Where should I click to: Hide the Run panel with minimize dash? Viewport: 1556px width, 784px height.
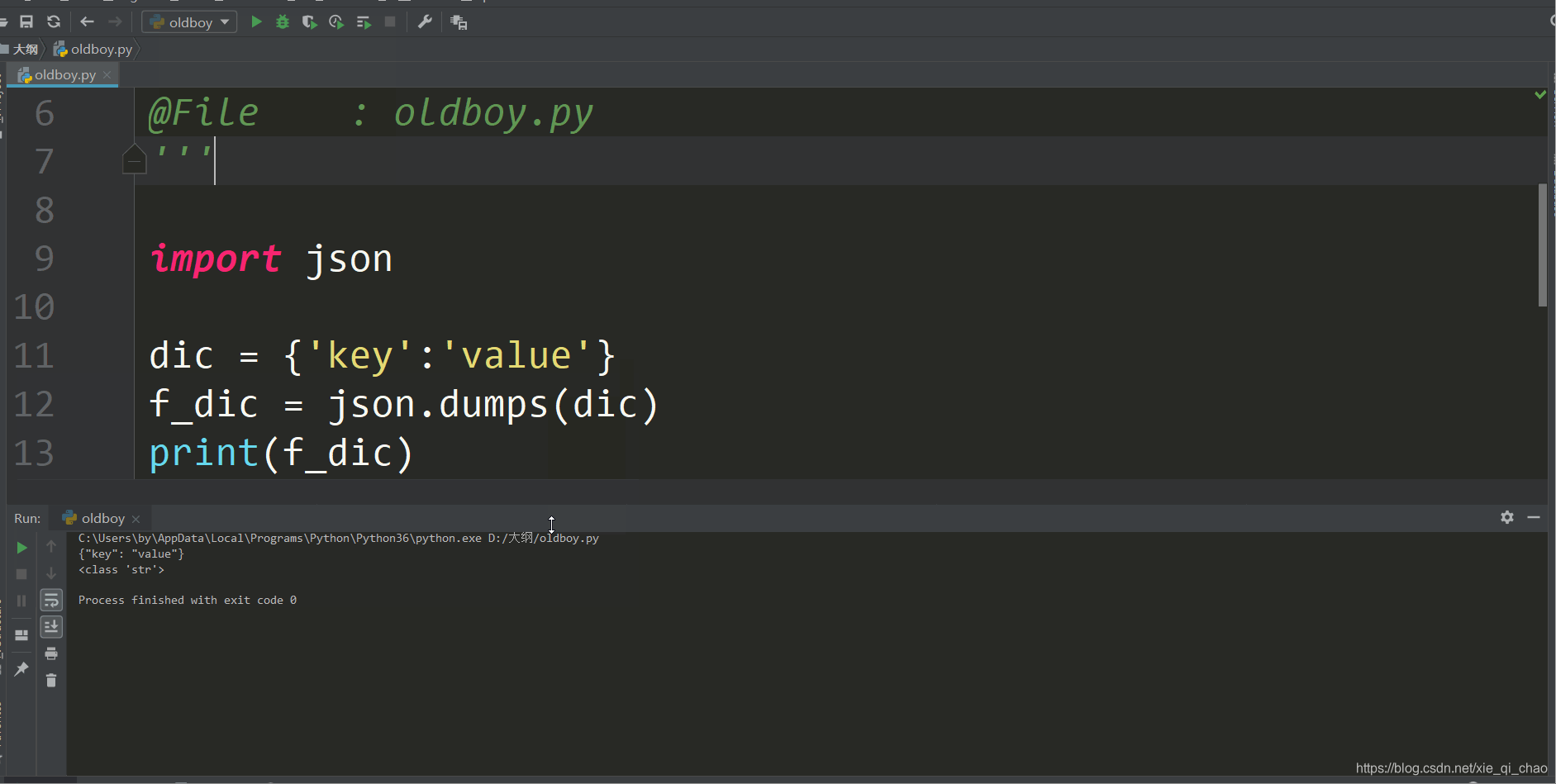click(1534, 517)
